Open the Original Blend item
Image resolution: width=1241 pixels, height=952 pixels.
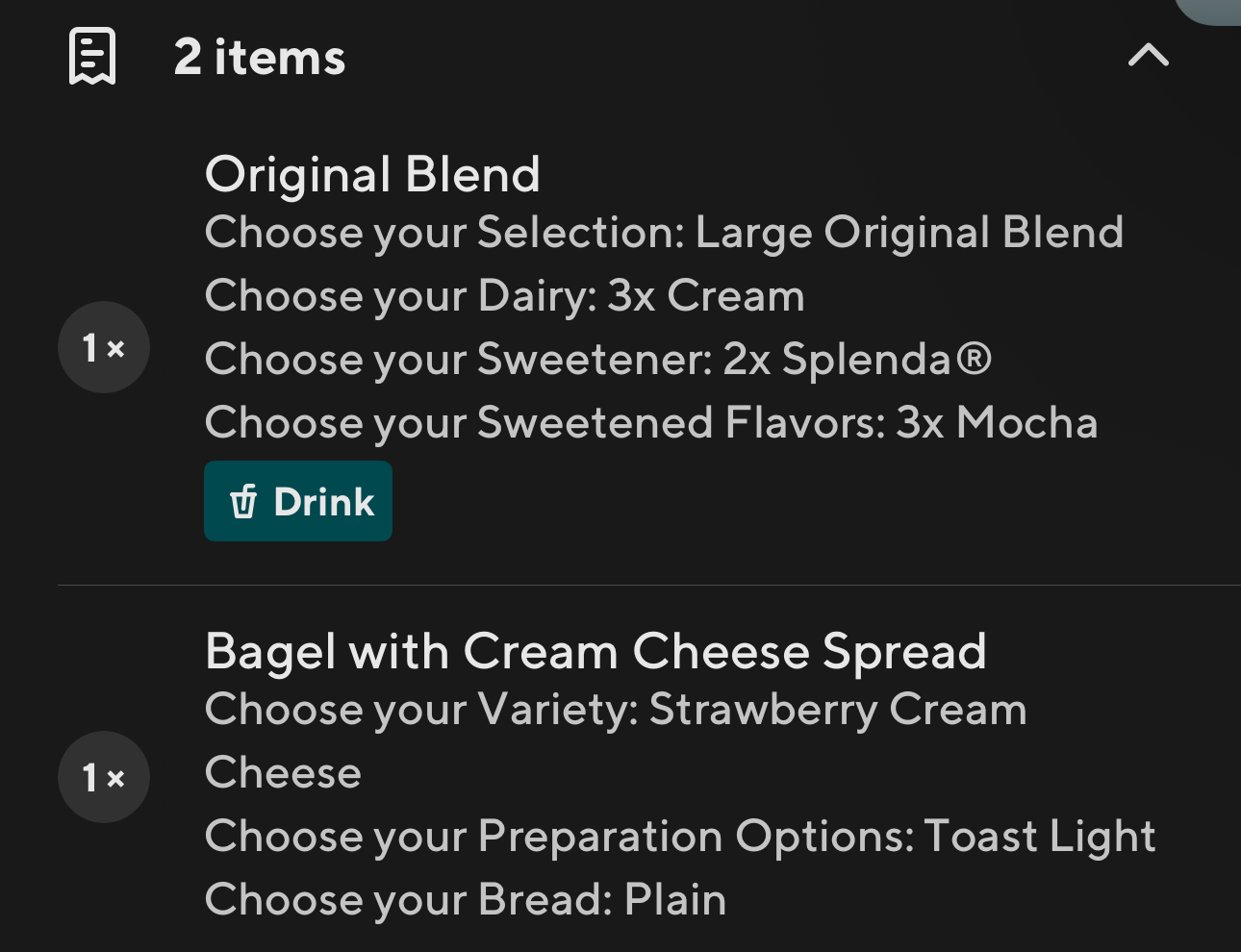point(372,175)
